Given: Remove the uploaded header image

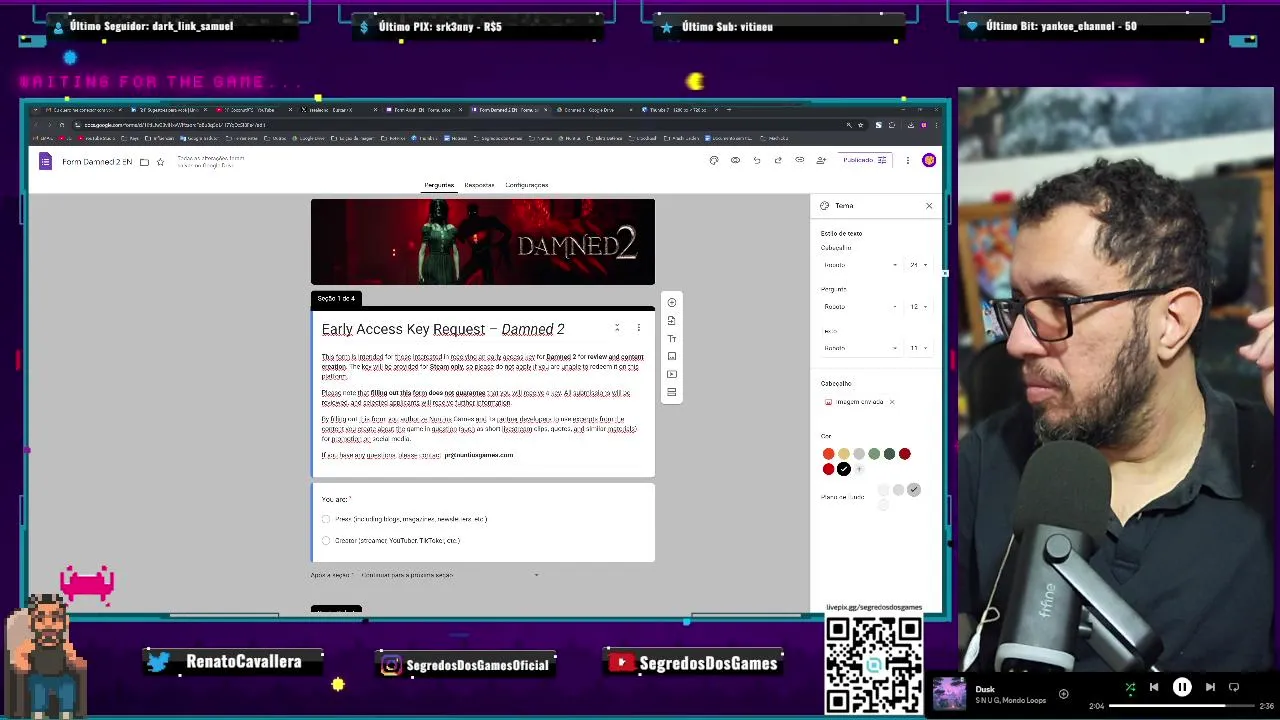Looking at the screenshot, I should [x=891, y=402].
